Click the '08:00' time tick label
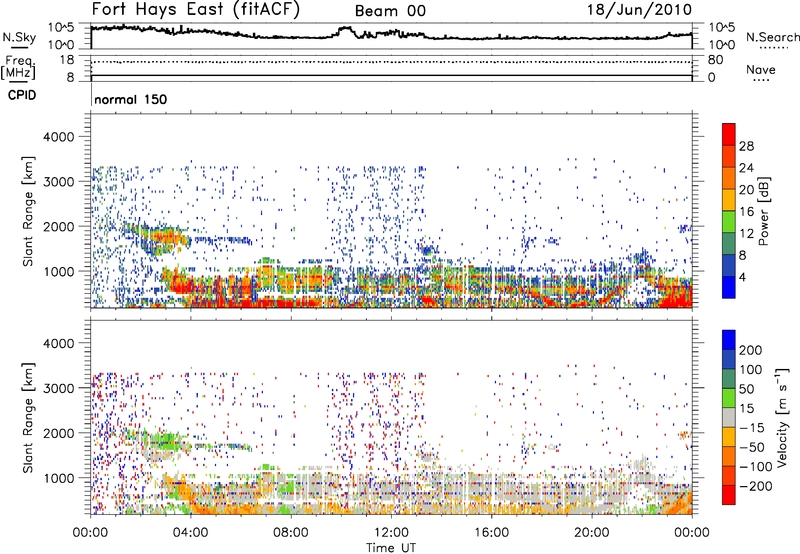 coord(291,533)
